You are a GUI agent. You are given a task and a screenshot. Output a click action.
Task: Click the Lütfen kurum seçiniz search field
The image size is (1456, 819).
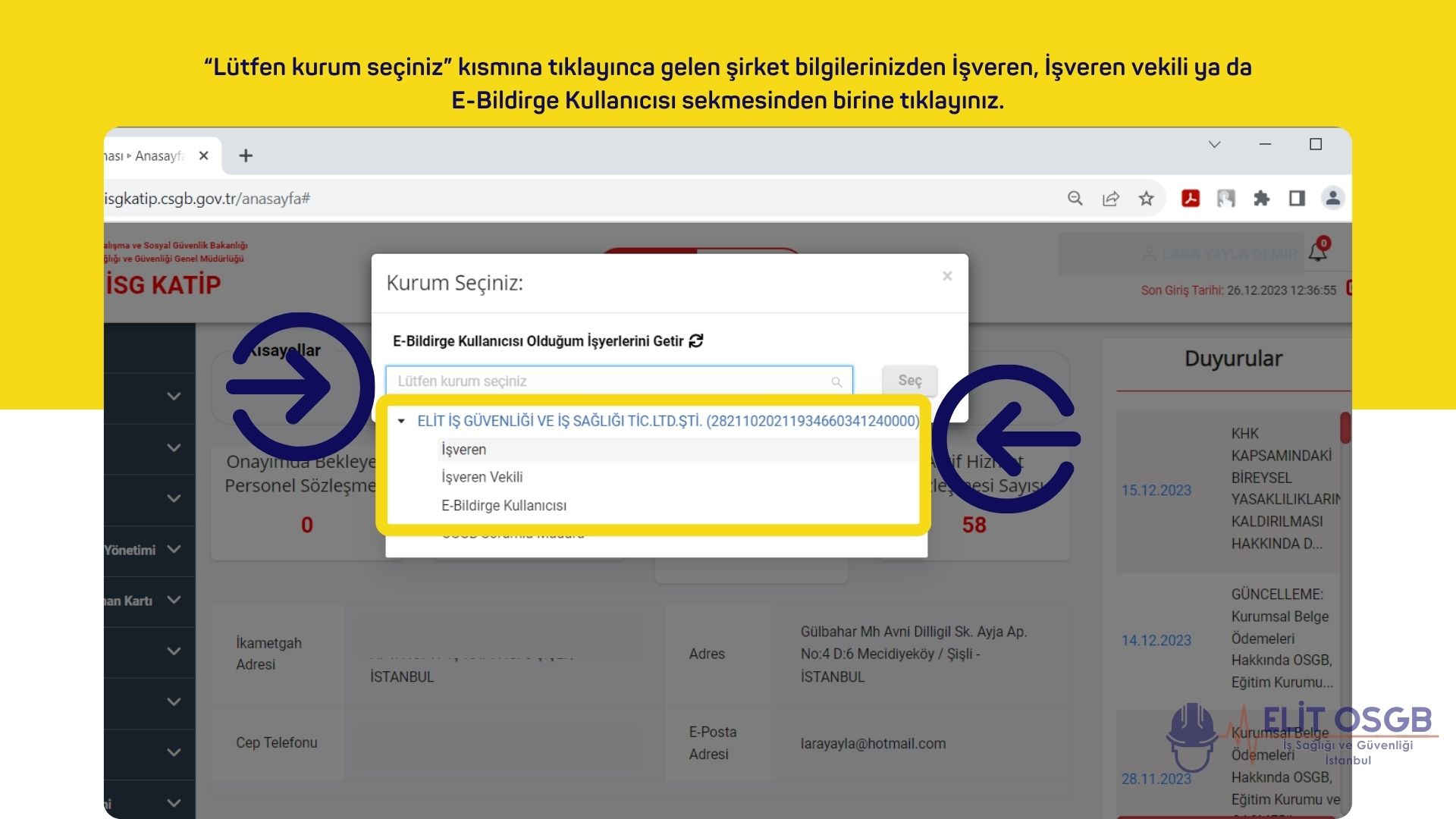pos(610,381)
